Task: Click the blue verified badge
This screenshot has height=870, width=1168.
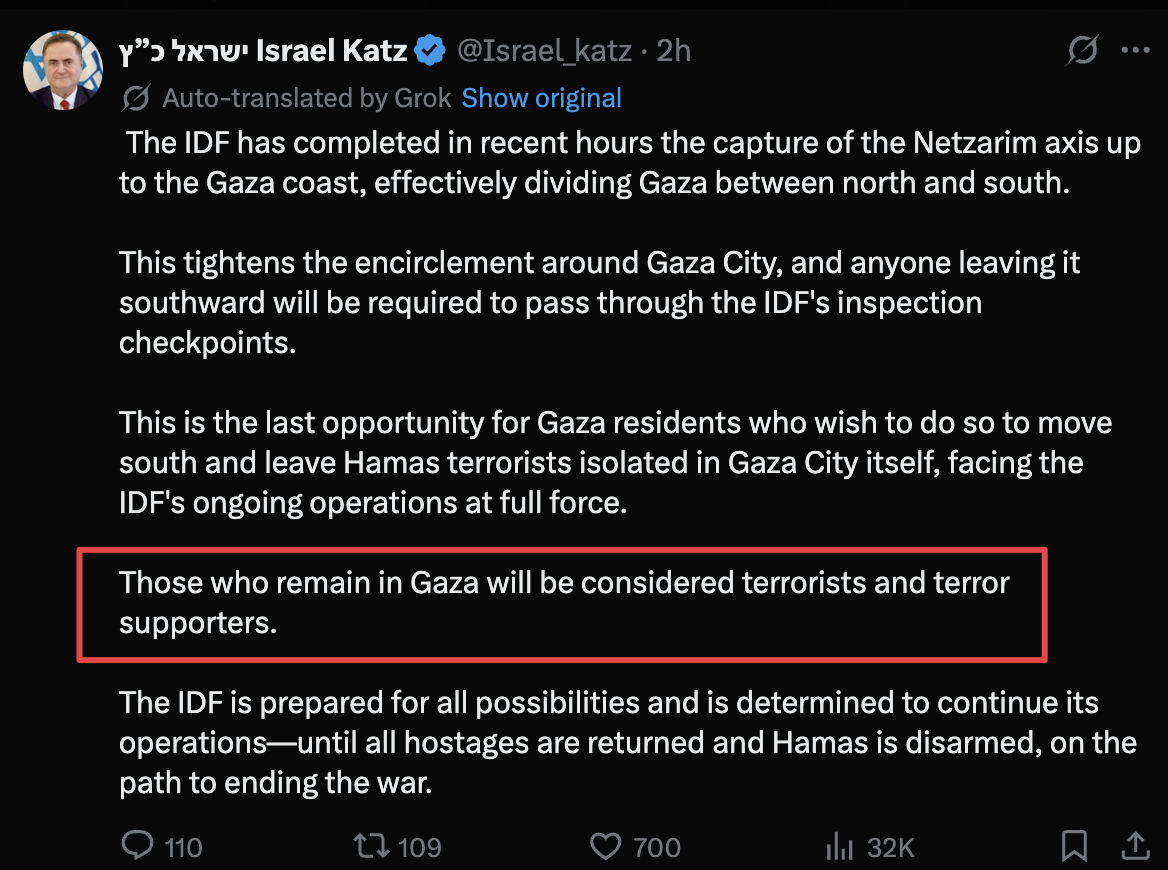Action: [x=430, y=50]
